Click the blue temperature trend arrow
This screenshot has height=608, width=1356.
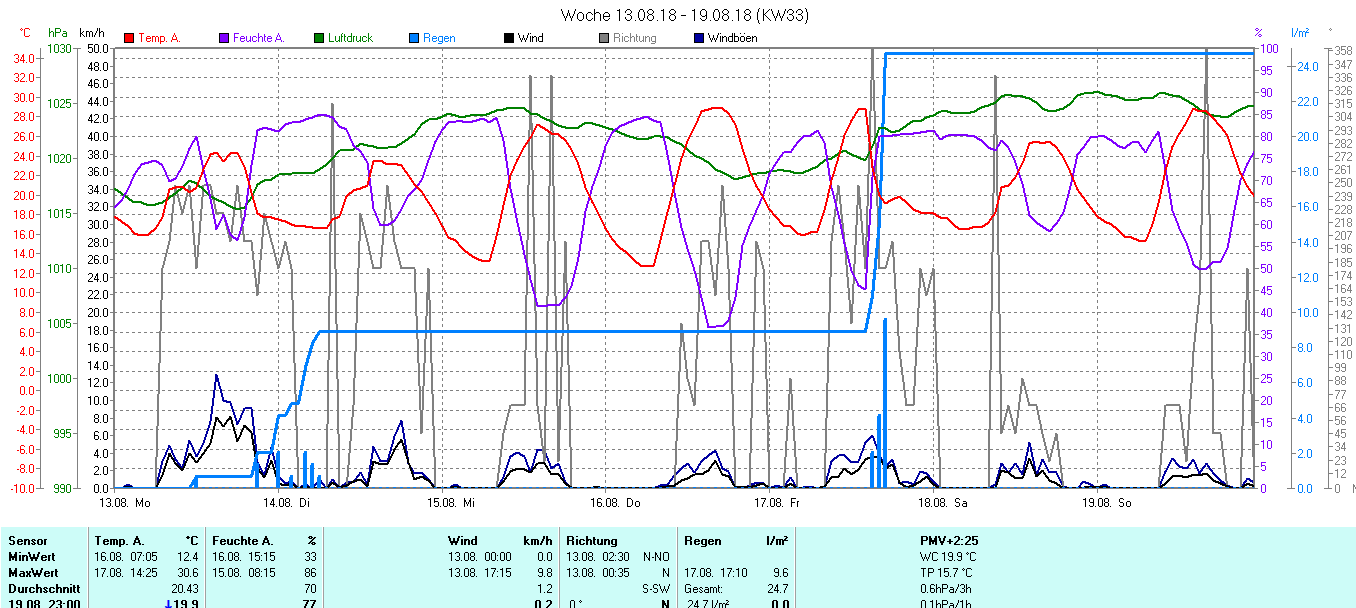[168, 603]
